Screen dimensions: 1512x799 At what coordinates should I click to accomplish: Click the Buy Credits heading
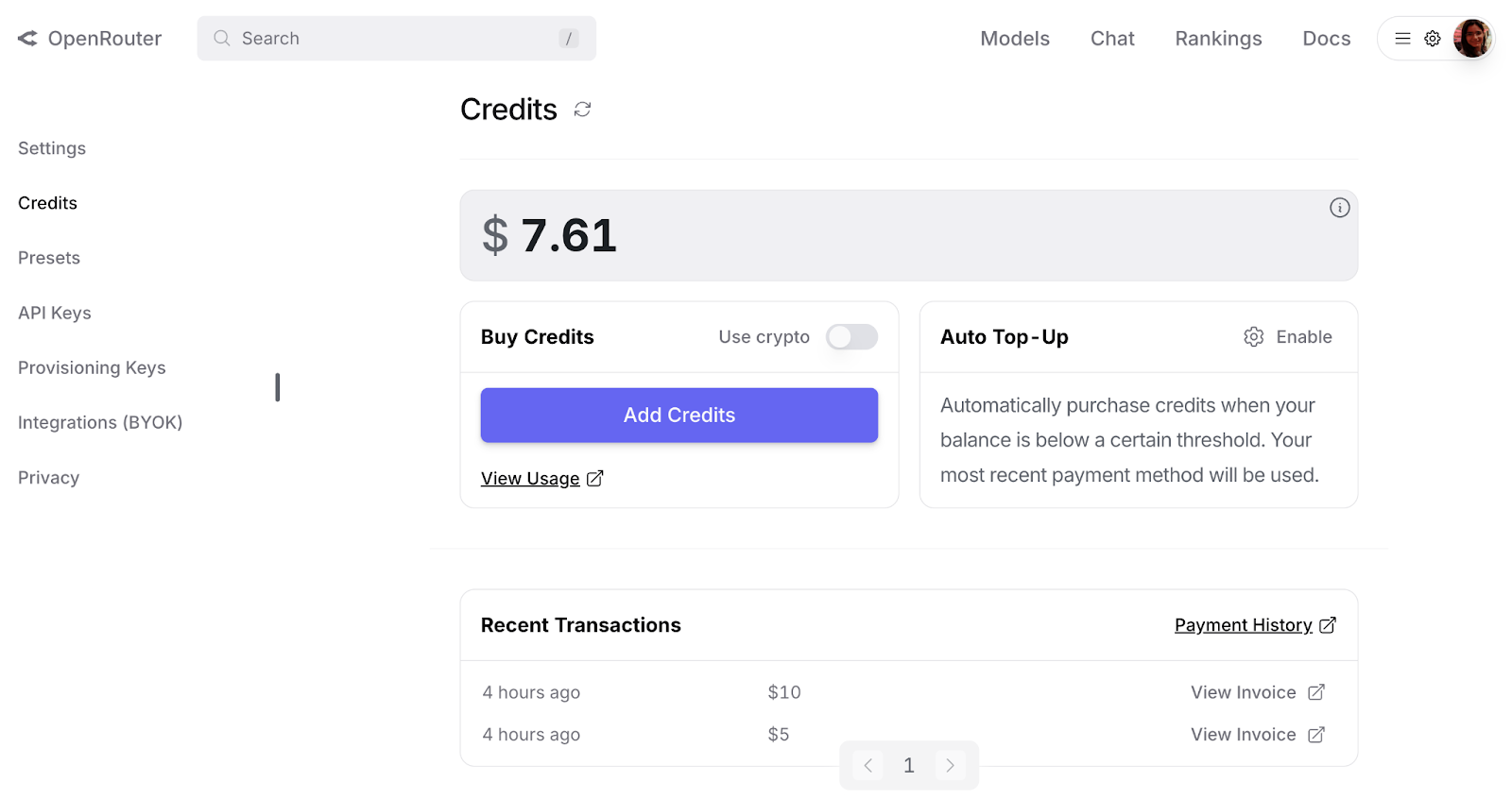coord(538,337)
